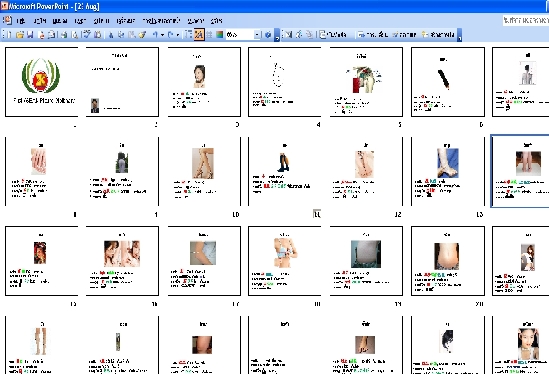Image resolution: width=549 pixels, height=374 pixels.
Task: Click the Undo arrow icon
Action: click(x=155, y=34)
